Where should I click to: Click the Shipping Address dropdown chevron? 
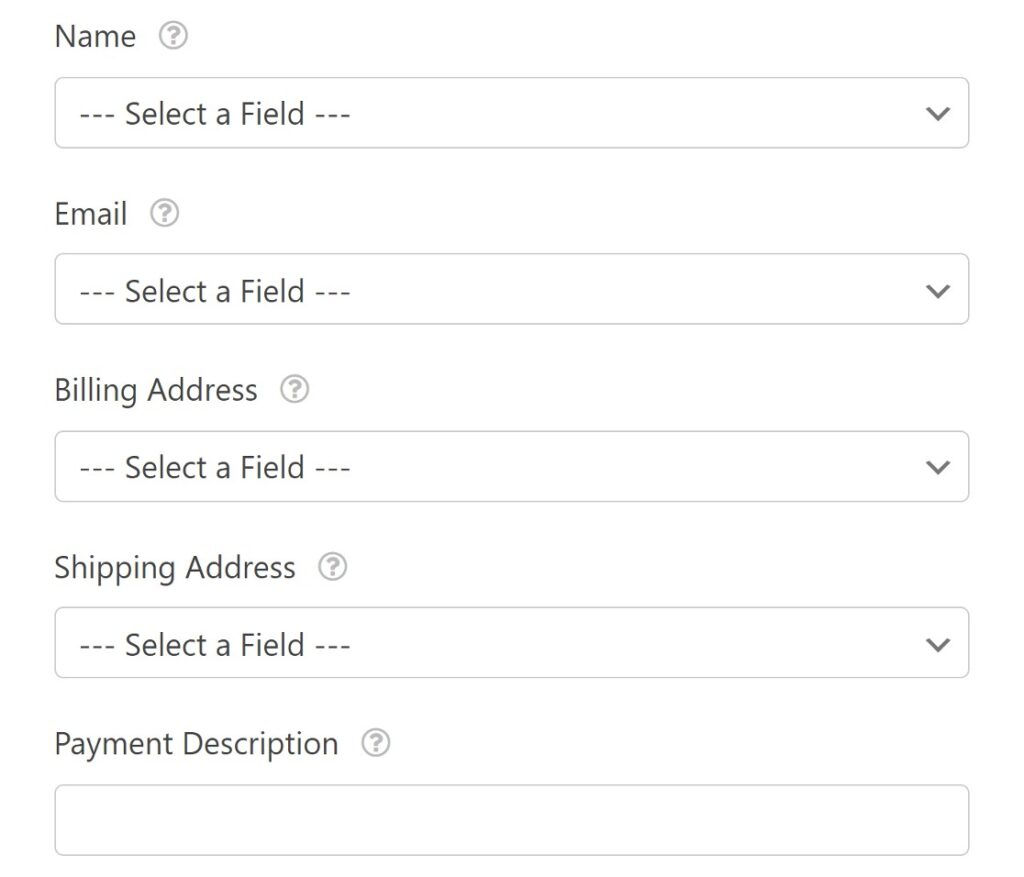(938, 643)
